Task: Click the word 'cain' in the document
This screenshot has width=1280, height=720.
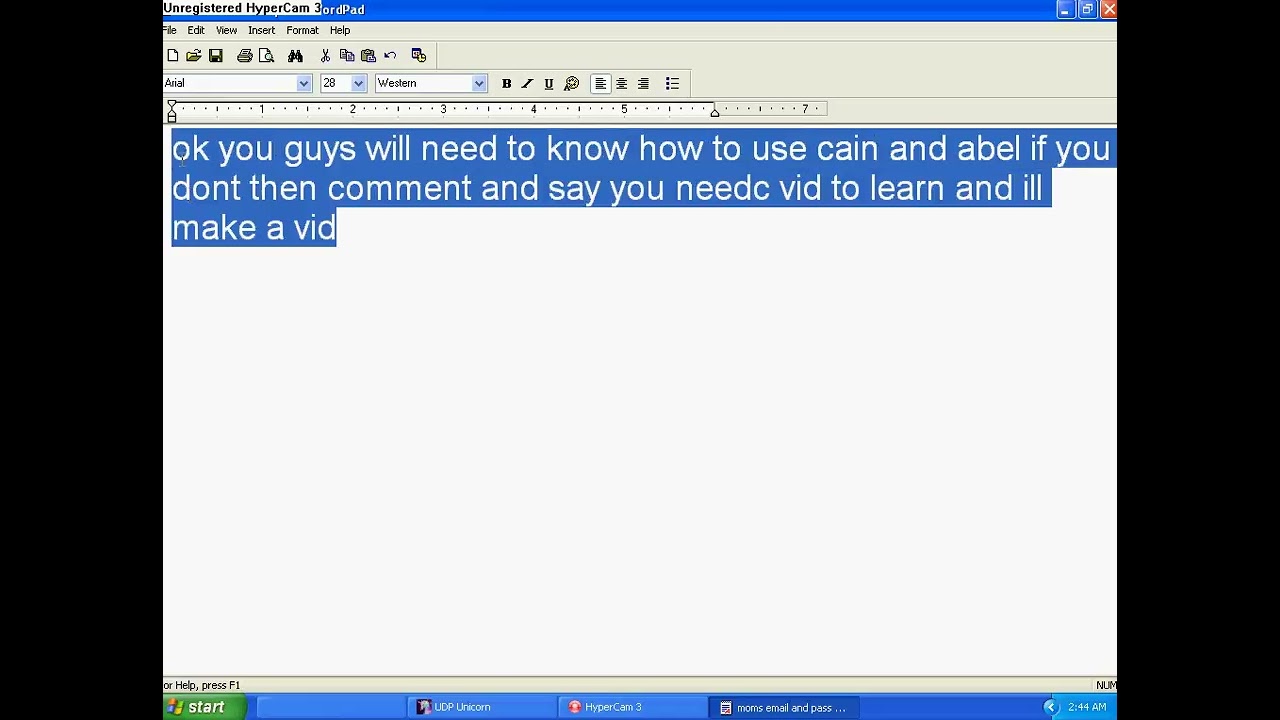Action: pos(847,149)
